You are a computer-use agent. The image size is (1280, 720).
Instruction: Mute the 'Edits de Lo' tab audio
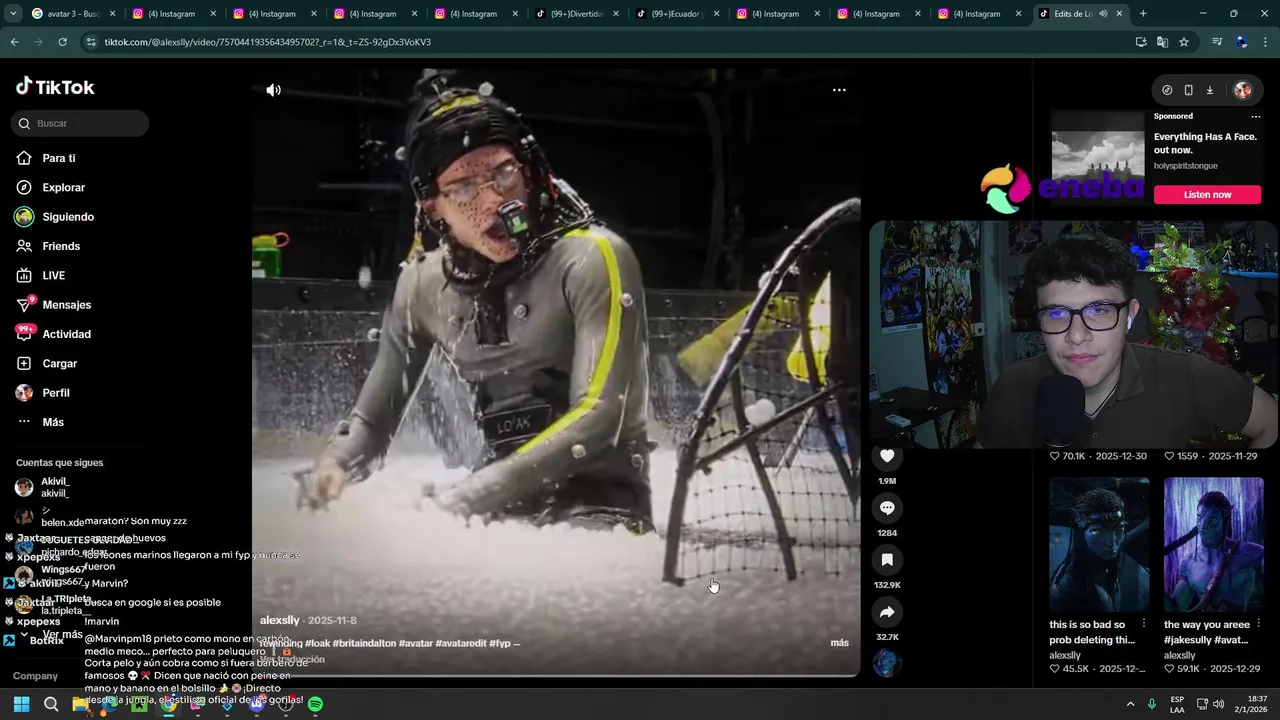pyautogui.click(x=1103, y=14)
